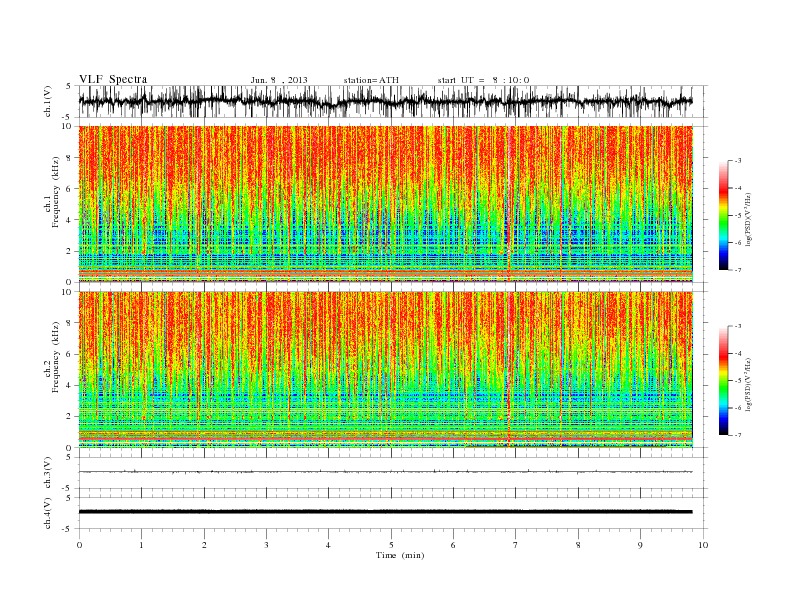
Task: Click the ch.4(V) axis label
Action: [x=47, y=513]
